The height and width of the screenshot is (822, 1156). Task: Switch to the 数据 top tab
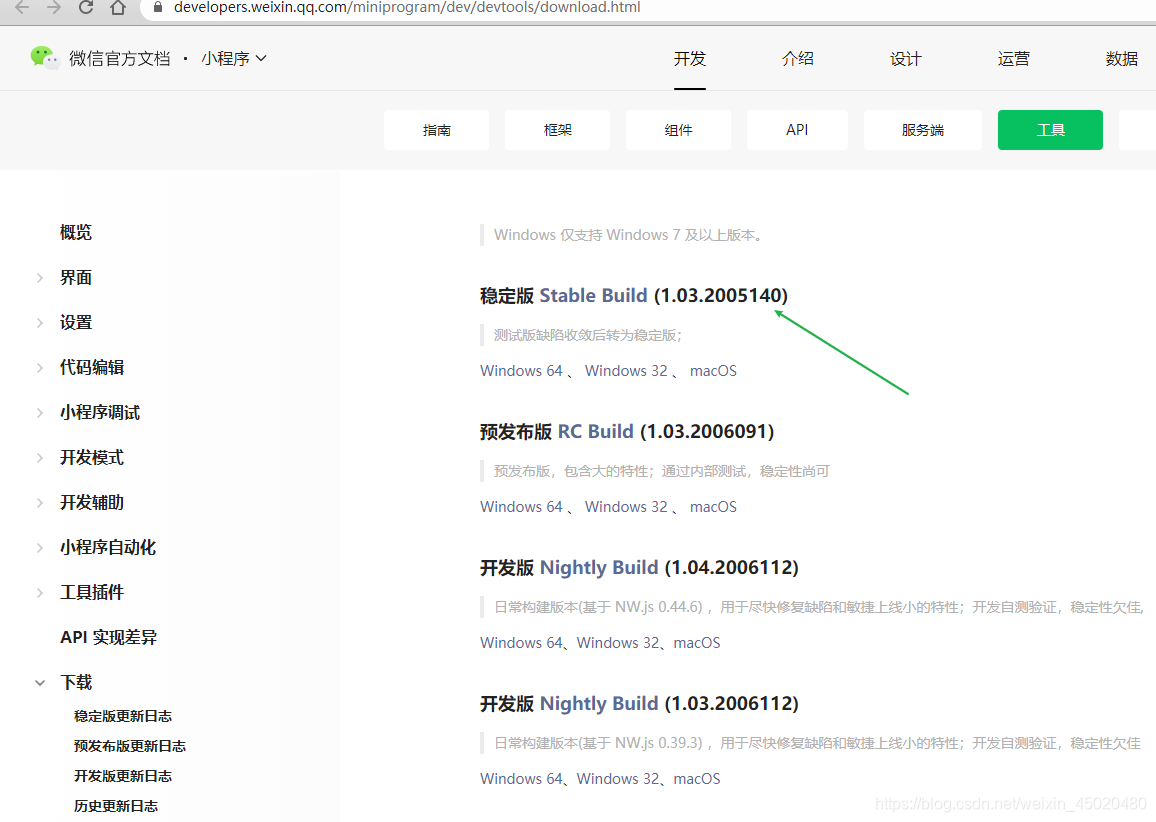pyautogui.click(x=1121, y=59)
